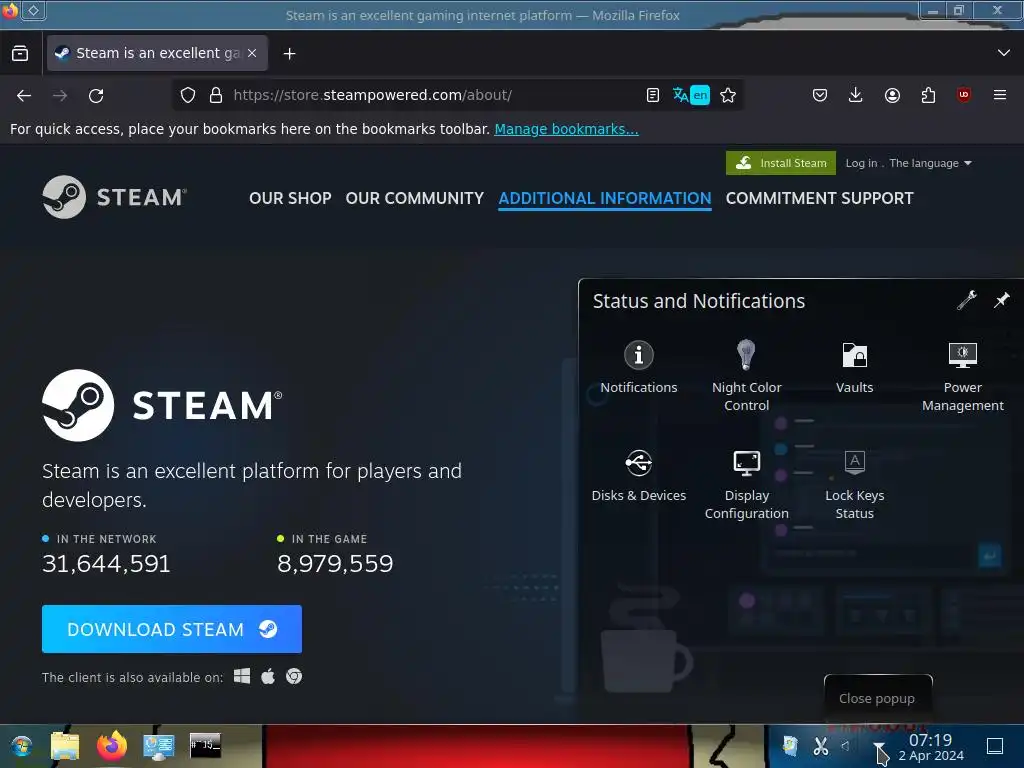Open tracking protection shield in address bar
The image size is (1024, 768).
pyautogui.click(x=188, y=95)
